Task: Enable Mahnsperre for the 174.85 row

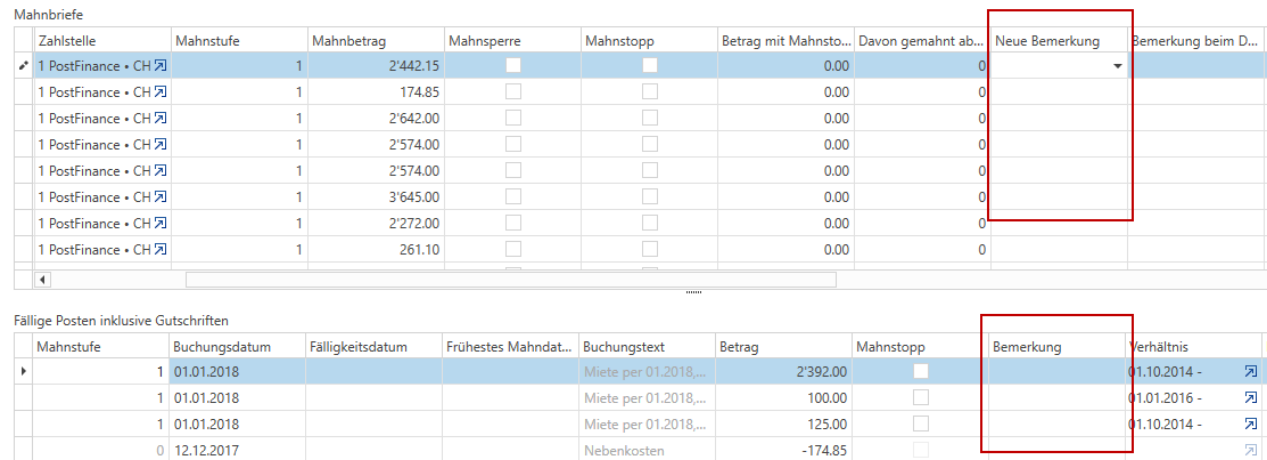Action: pos(513,92)
